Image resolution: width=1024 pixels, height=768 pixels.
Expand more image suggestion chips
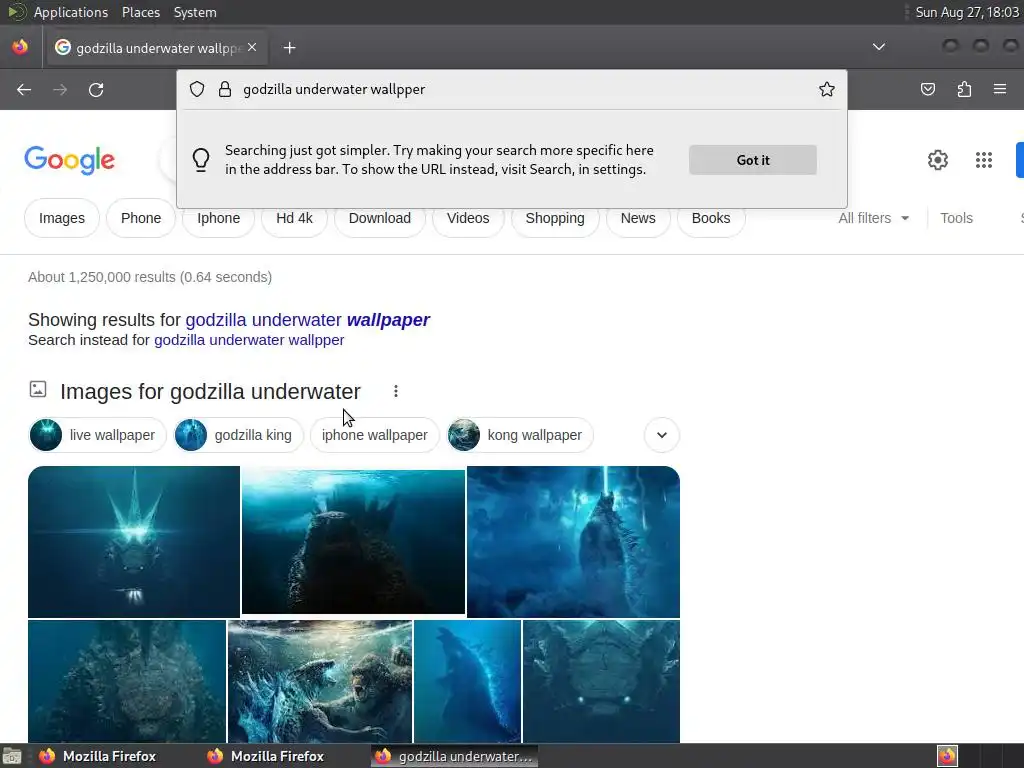pyautogui.click(x=662, y=435)
